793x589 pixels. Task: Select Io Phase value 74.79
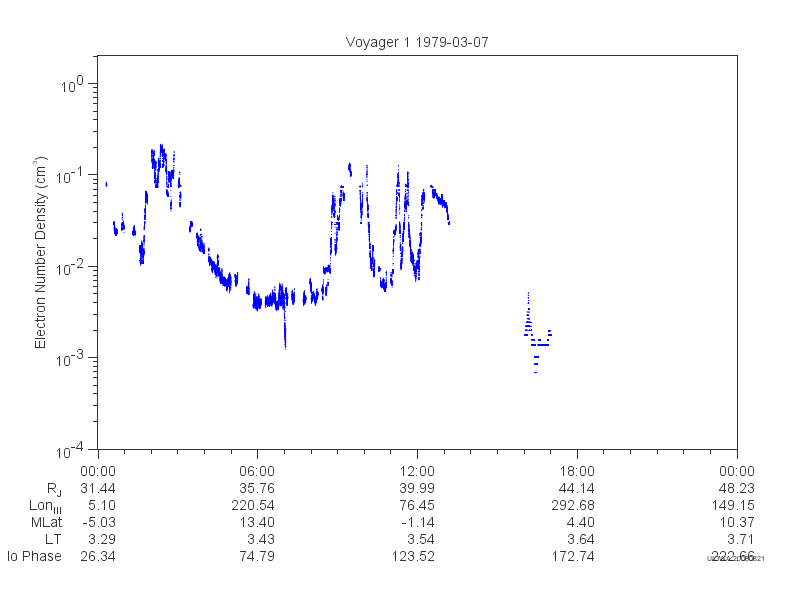(x=257, y=556)
